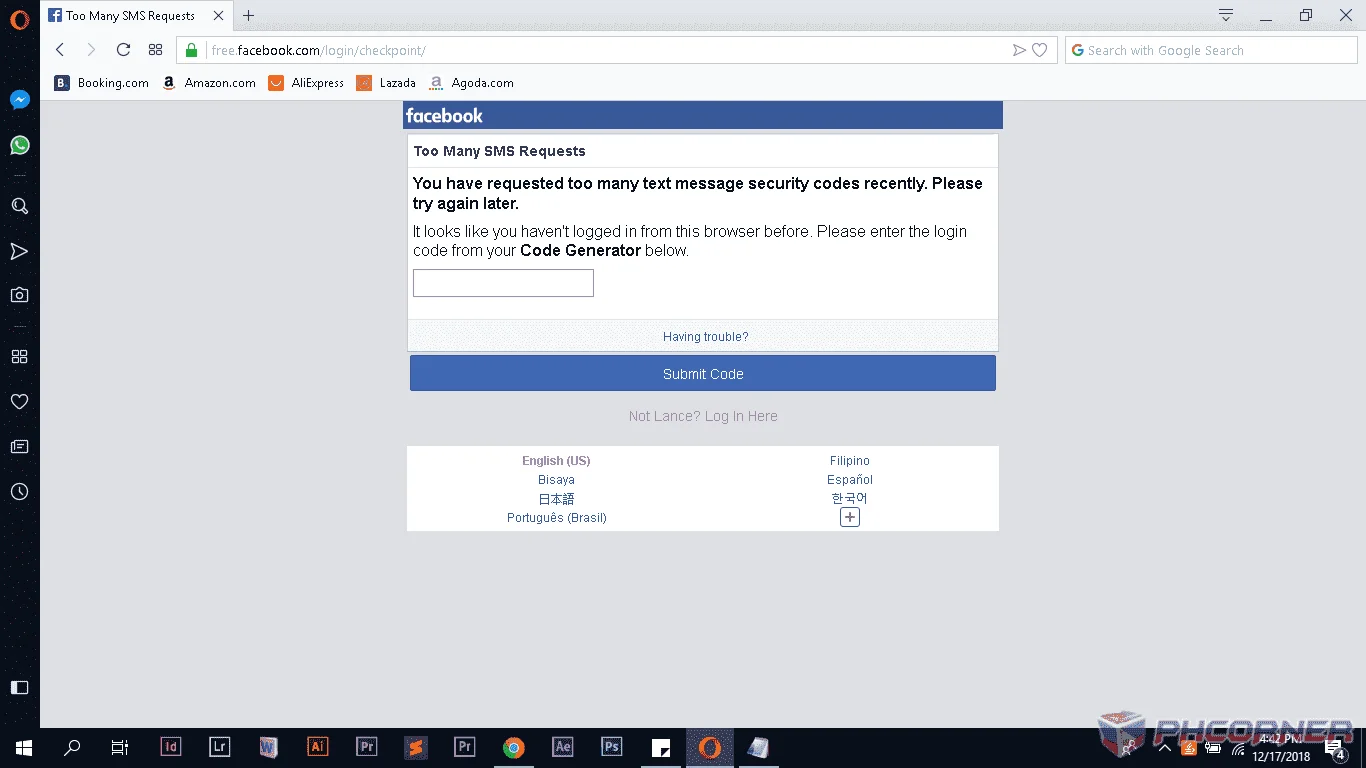Open a new tab with the plus button
The height and width of the screenshot is (768, 1366).
[249, 15]
